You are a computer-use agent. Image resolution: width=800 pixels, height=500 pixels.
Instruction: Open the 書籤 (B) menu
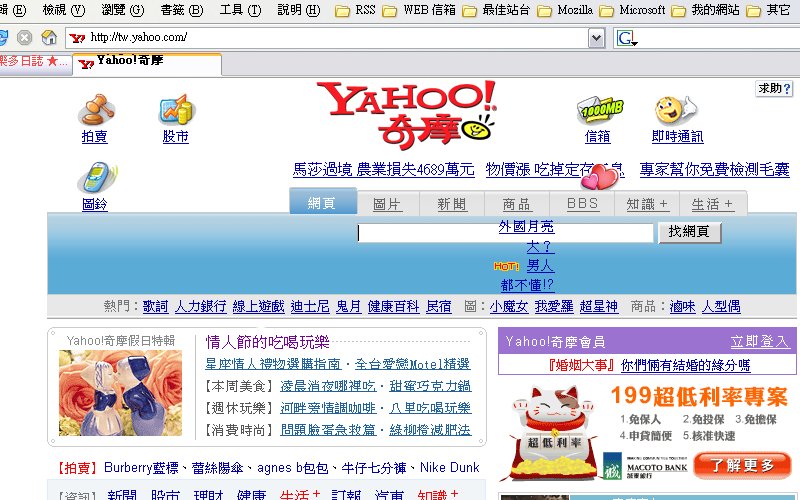click(x=182, y=10)
